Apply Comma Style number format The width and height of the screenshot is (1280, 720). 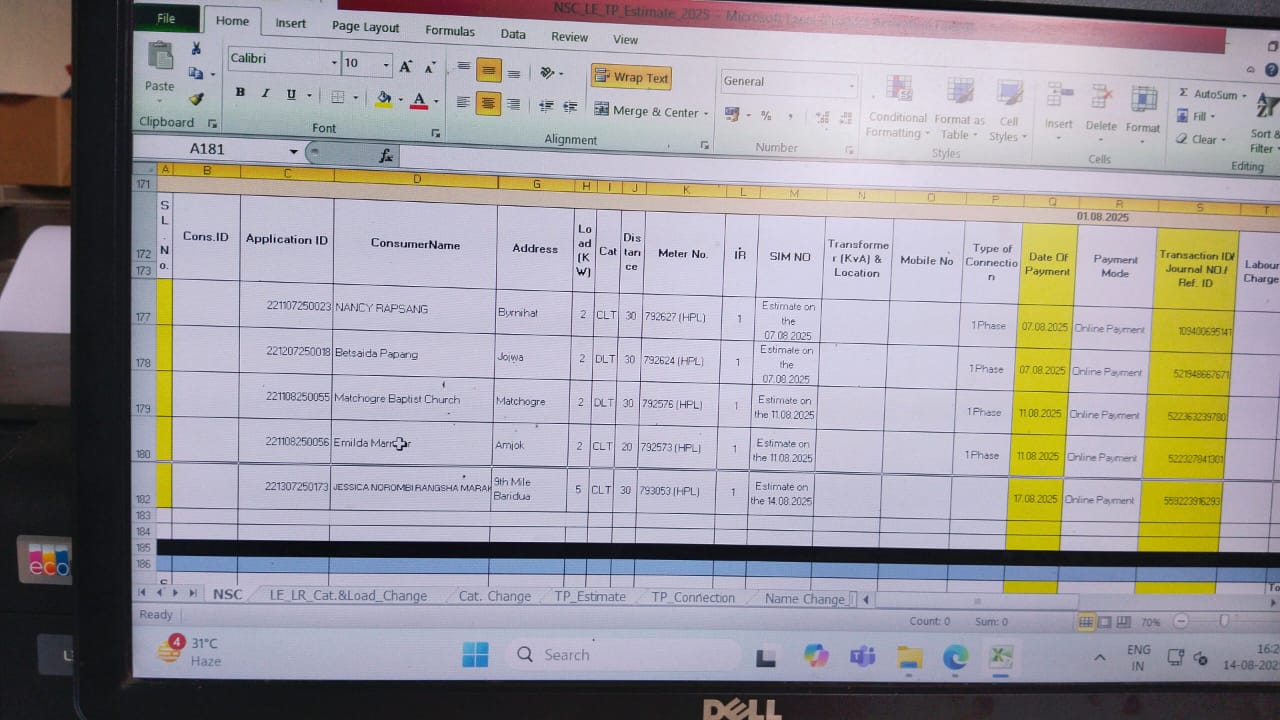click(790, 117)
